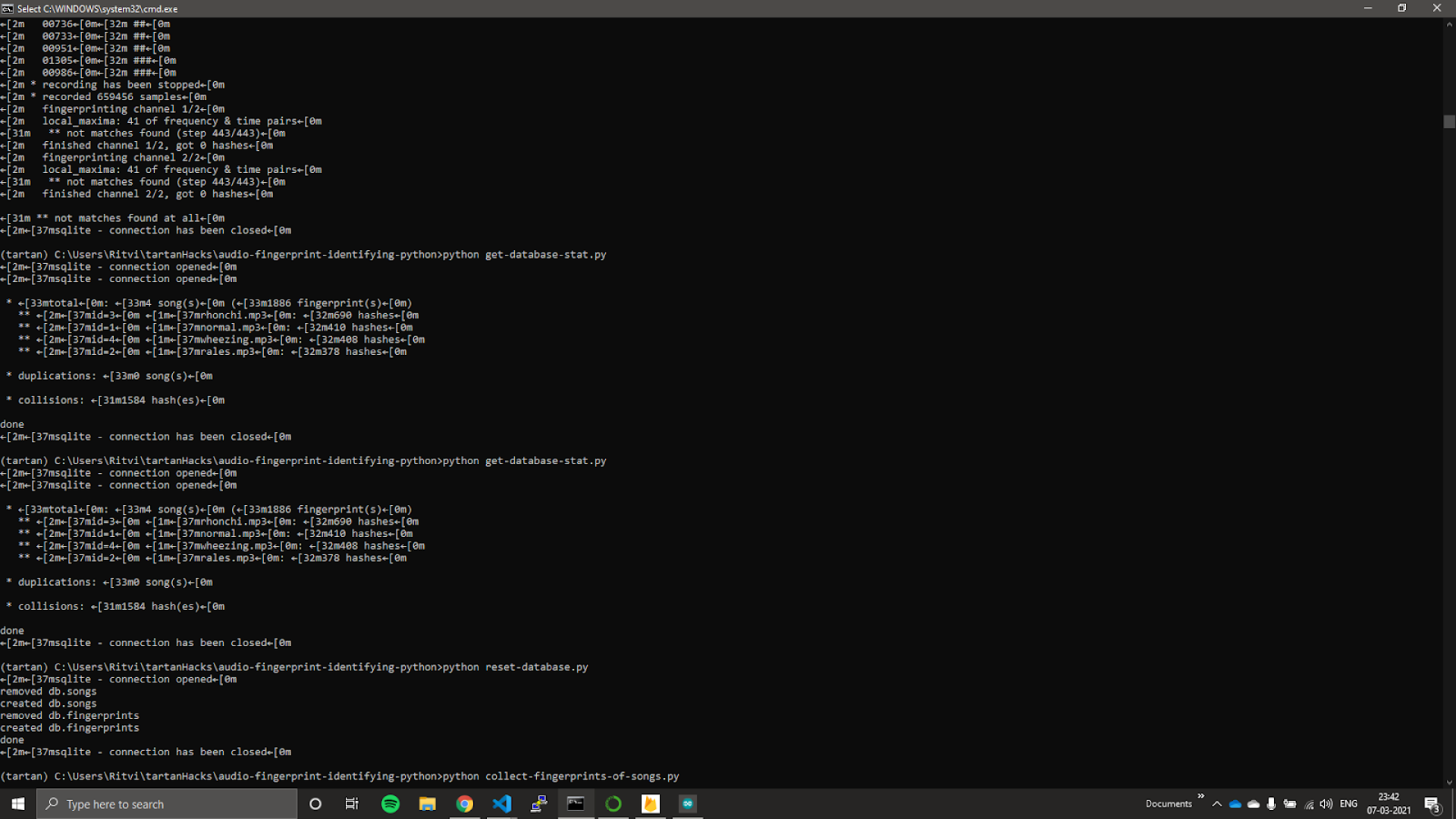
Task: Toggle microphone icon in system tray
Action: coord(1272,804)
